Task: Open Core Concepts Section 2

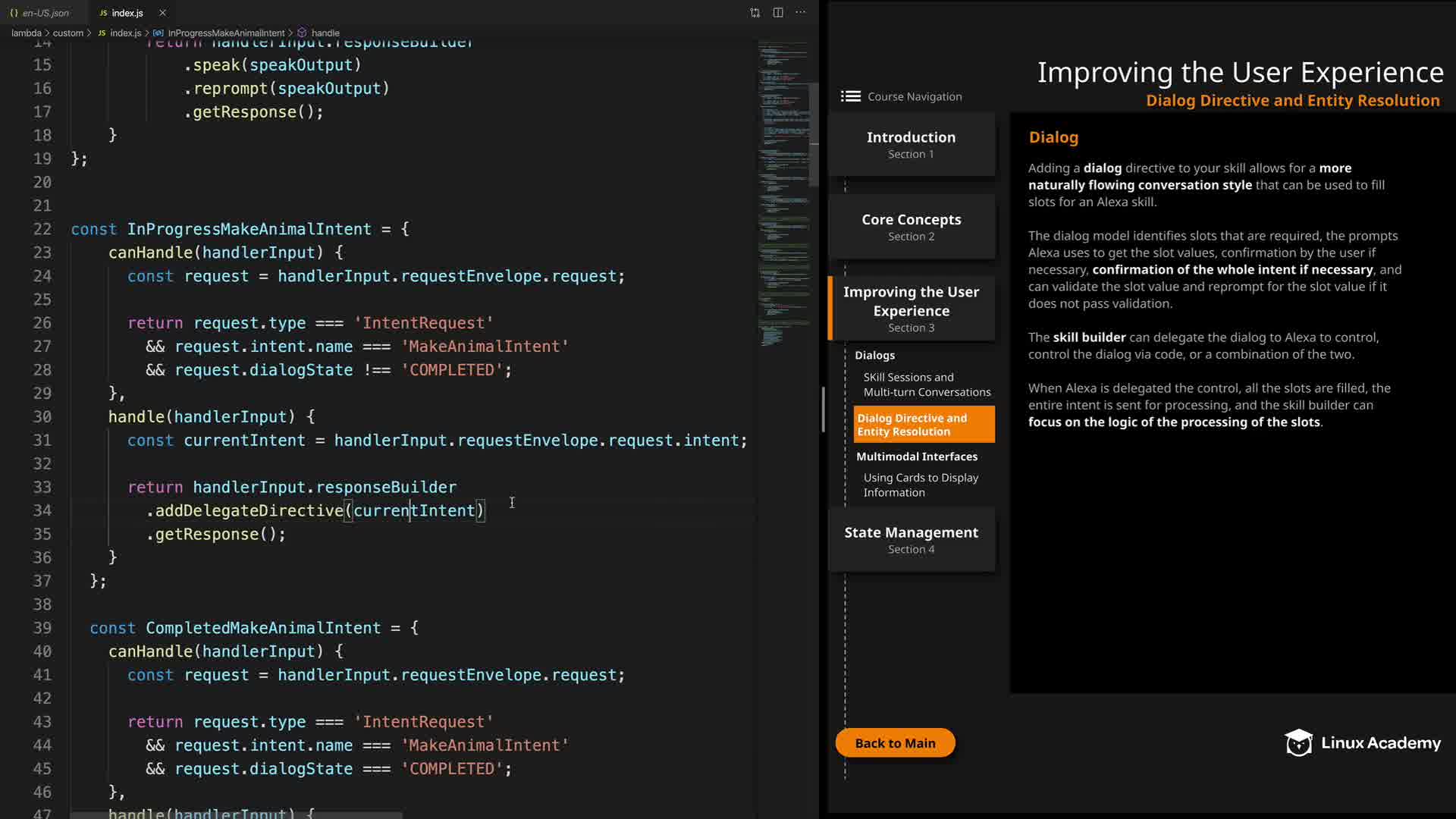Action: (x=911, y=227)
